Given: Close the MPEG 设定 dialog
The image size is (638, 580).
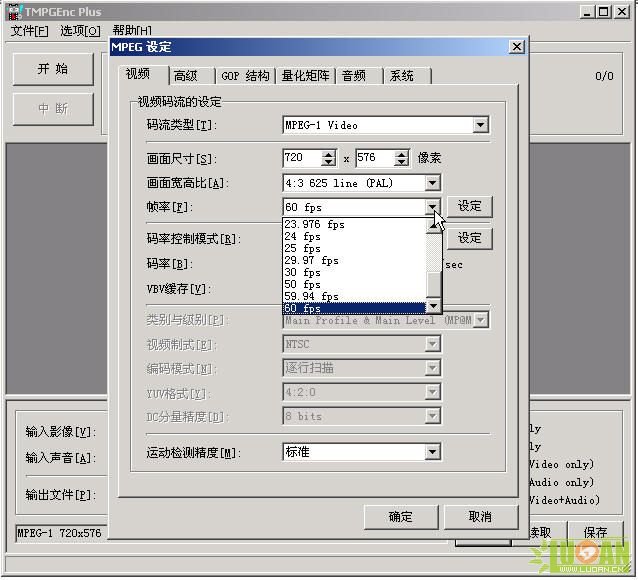Looking at the screenshot, I should [516, 47].
